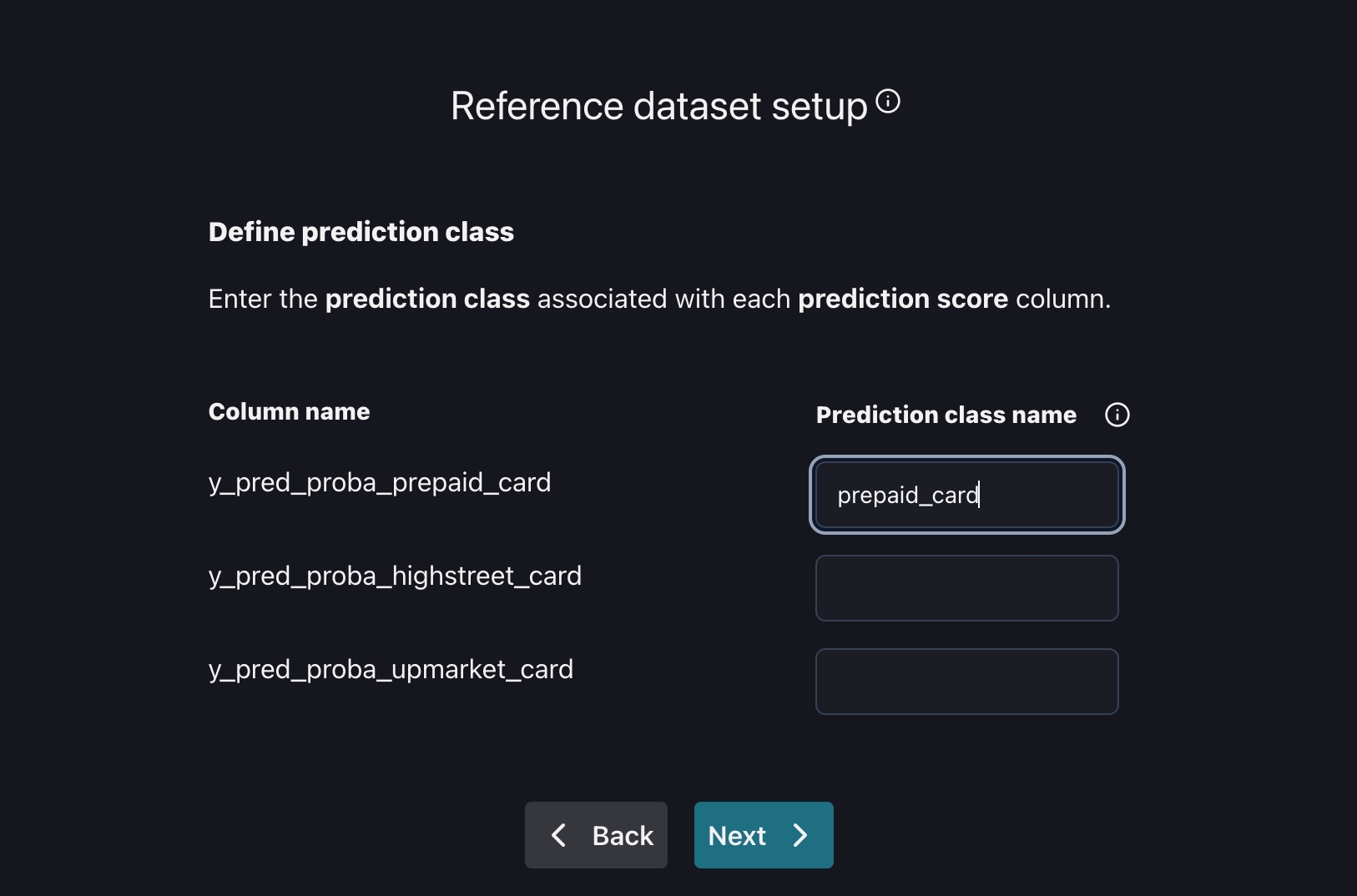The height and width of the screenshot is (896, 1357).
Task: Click bold 'prediction score' in the instructions
Action: pos(902,299)
